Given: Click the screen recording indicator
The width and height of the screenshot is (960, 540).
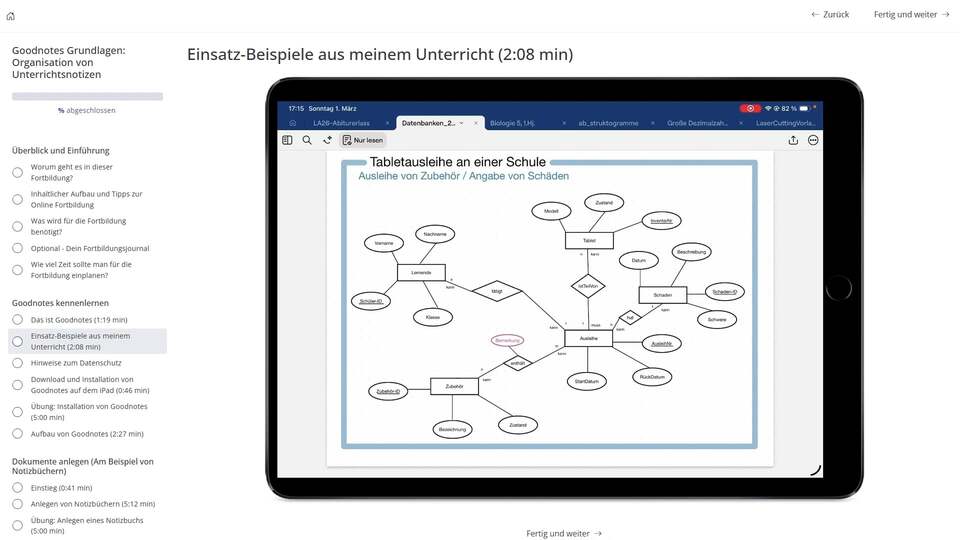Looking at the screenshot, I should coord(750,108).
